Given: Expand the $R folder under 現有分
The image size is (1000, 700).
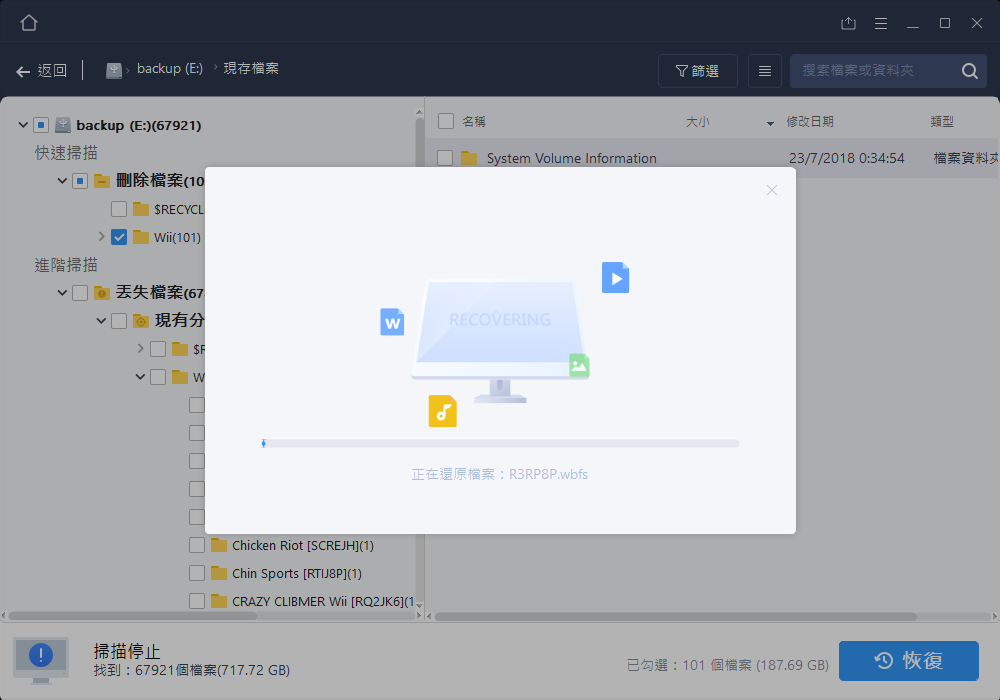Looking at the screenshot, I should [x=140, y=348].
